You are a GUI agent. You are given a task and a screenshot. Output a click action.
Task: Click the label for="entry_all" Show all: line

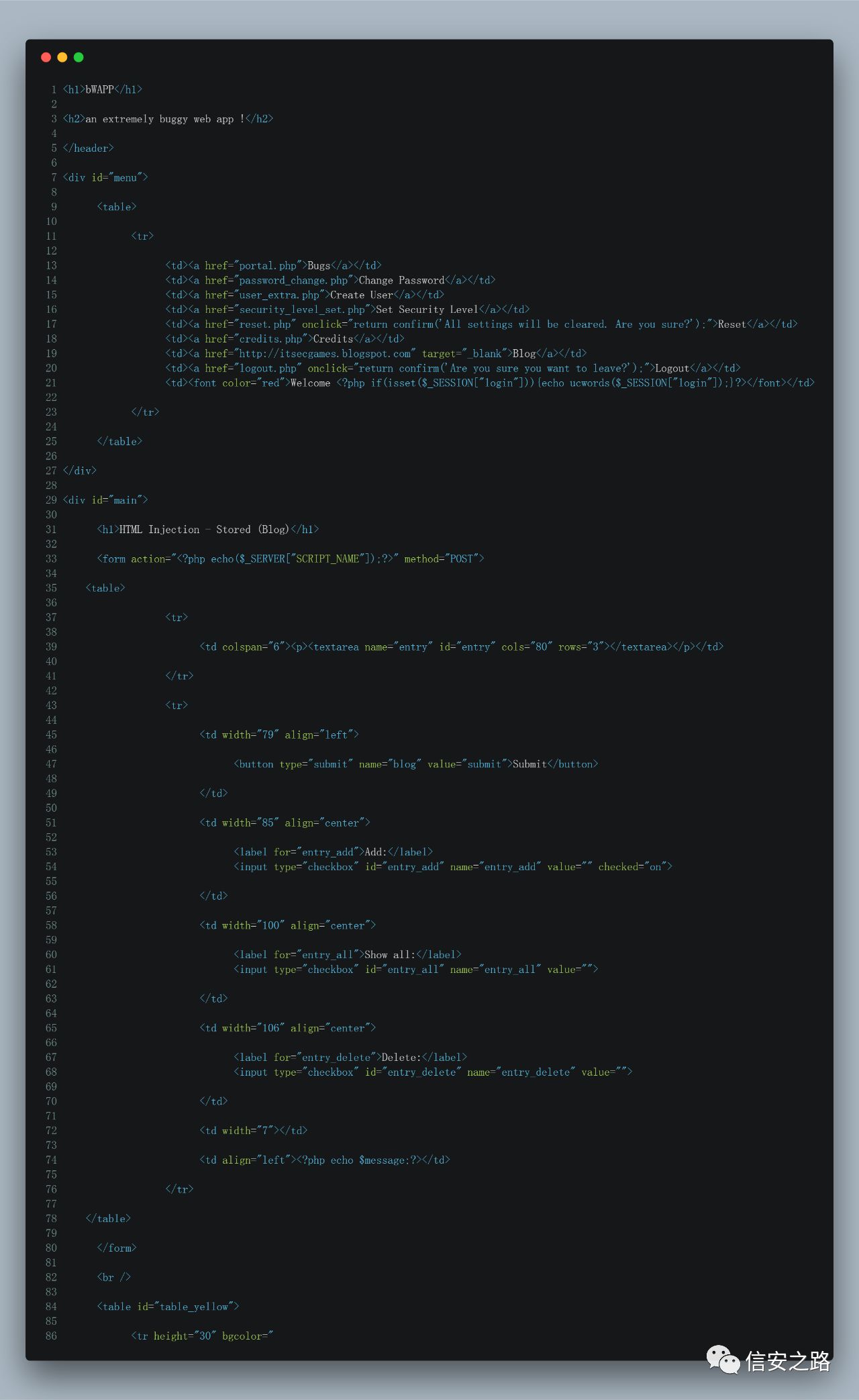pos(348,955)
